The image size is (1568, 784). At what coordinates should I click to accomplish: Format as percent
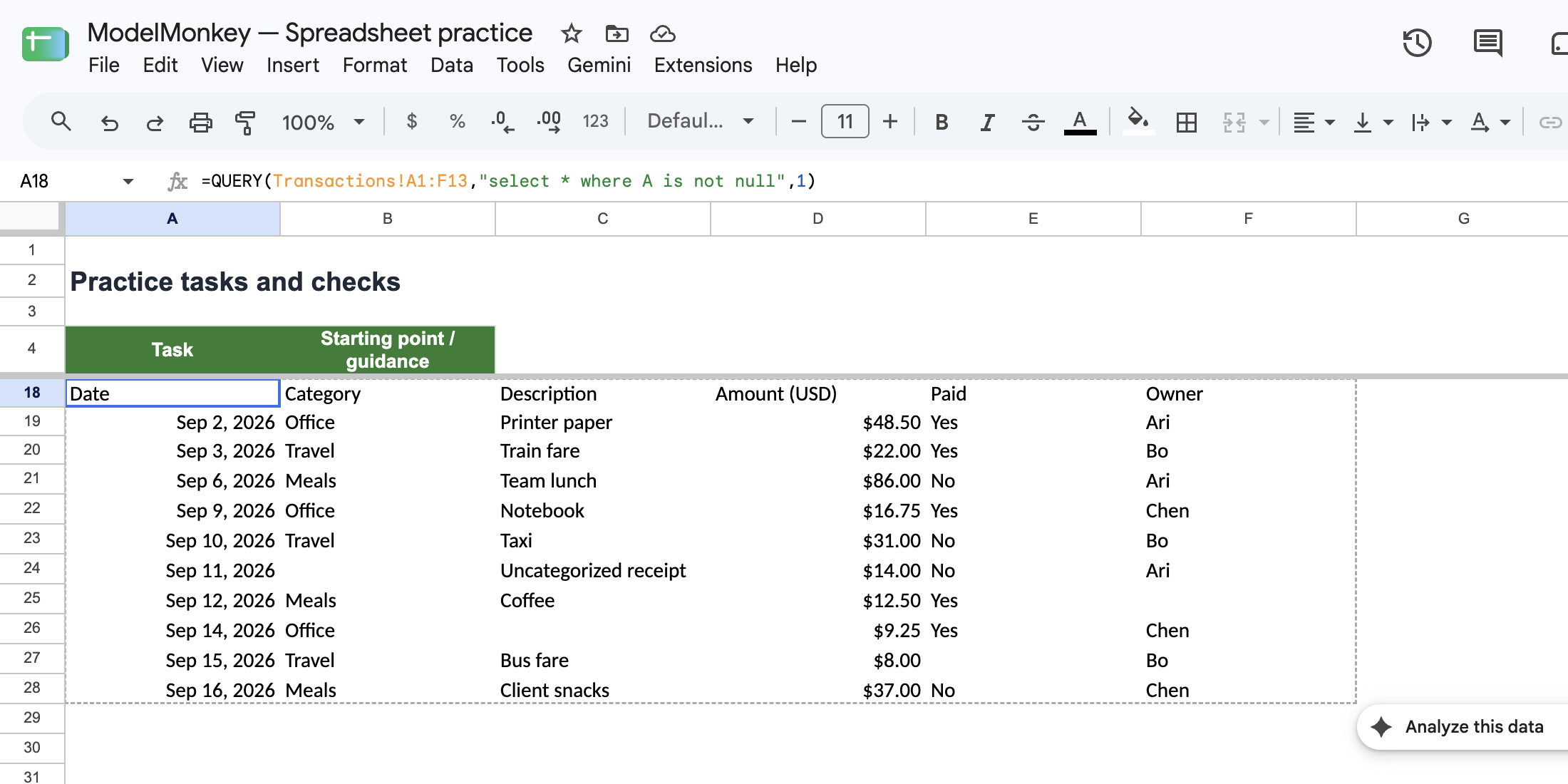tap(457, 122)
